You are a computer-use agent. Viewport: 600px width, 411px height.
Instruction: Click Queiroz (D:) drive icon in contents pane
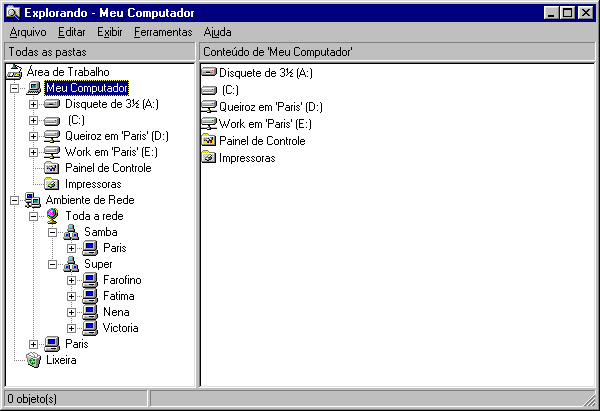(209, 107)
